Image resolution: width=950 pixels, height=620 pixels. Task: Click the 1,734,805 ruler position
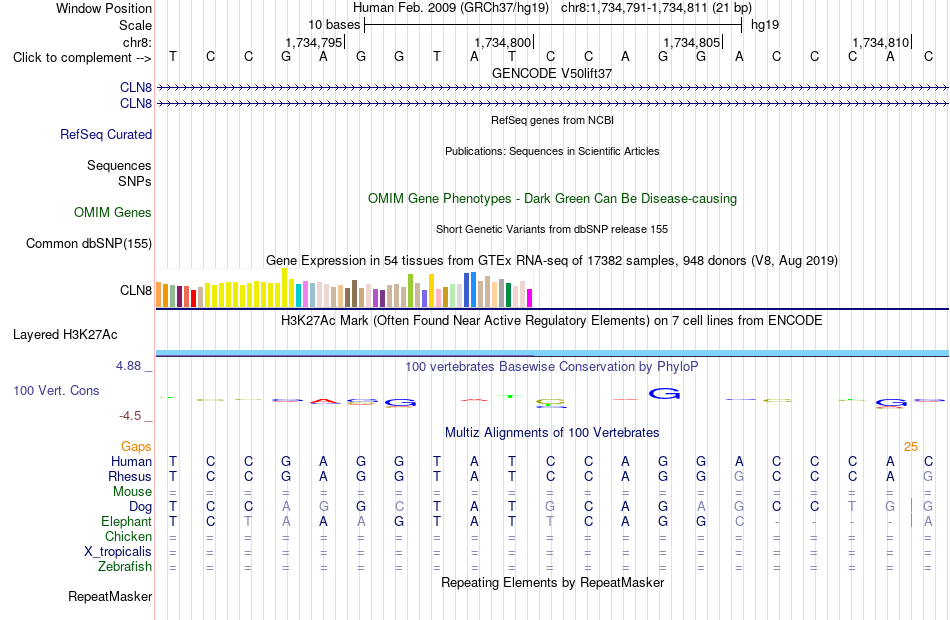pos(692,42)
